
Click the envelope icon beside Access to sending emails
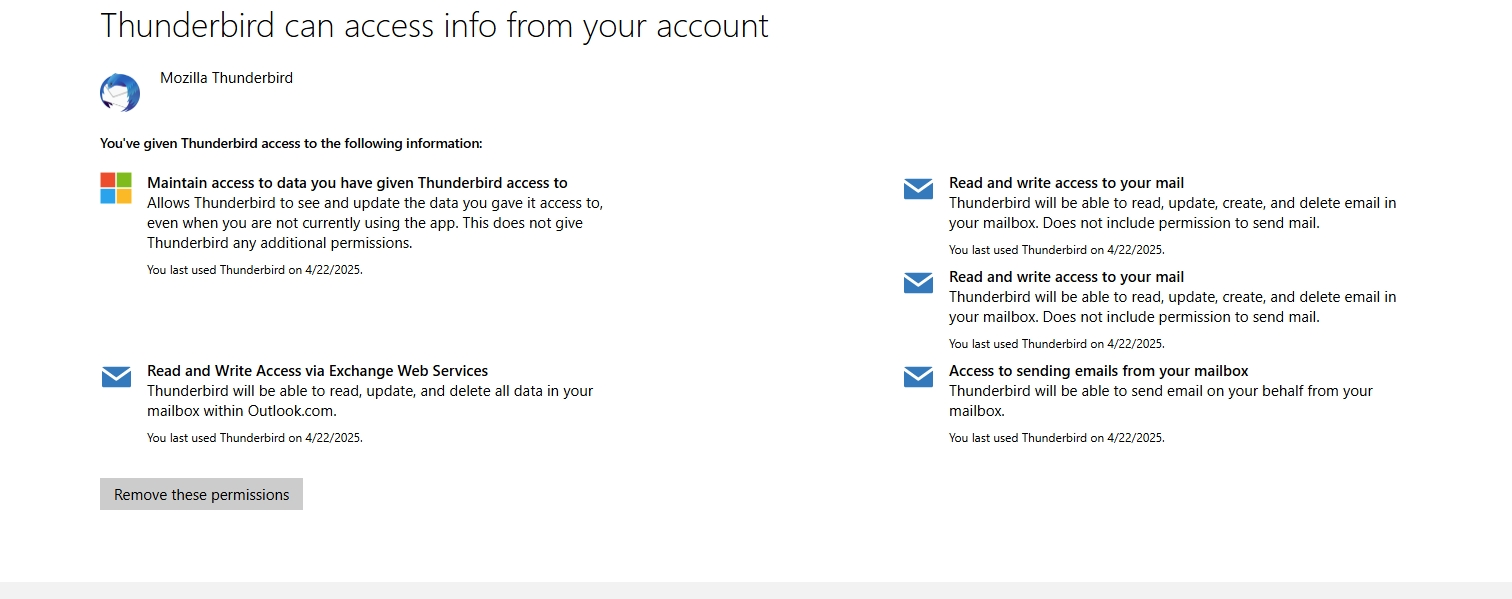coord(918,377)
